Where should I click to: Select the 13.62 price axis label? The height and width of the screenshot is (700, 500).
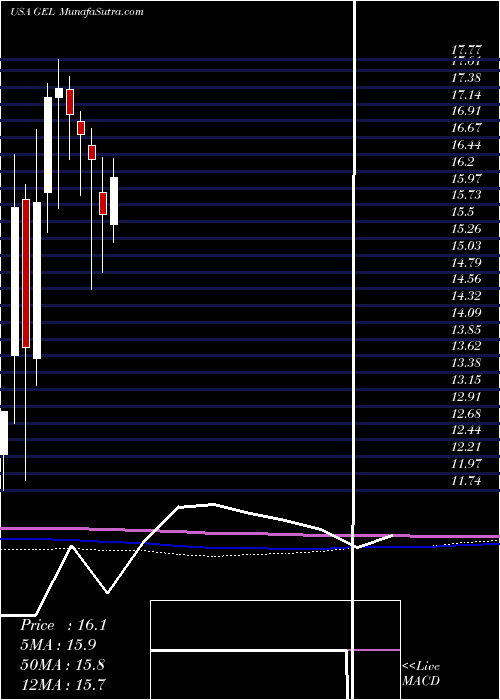466,346
